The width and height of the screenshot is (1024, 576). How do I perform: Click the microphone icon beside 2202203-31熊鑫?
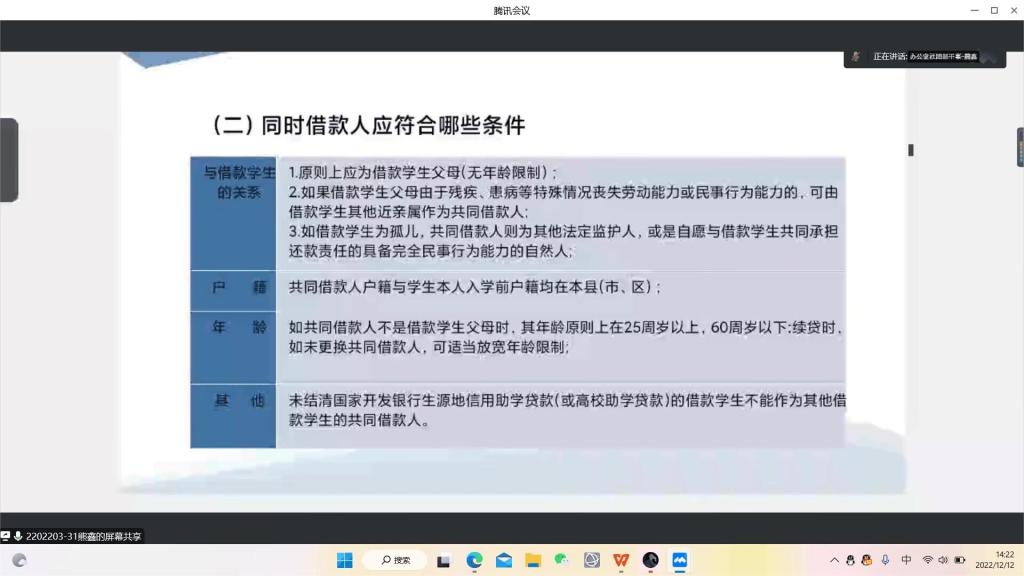pos(18,536)
